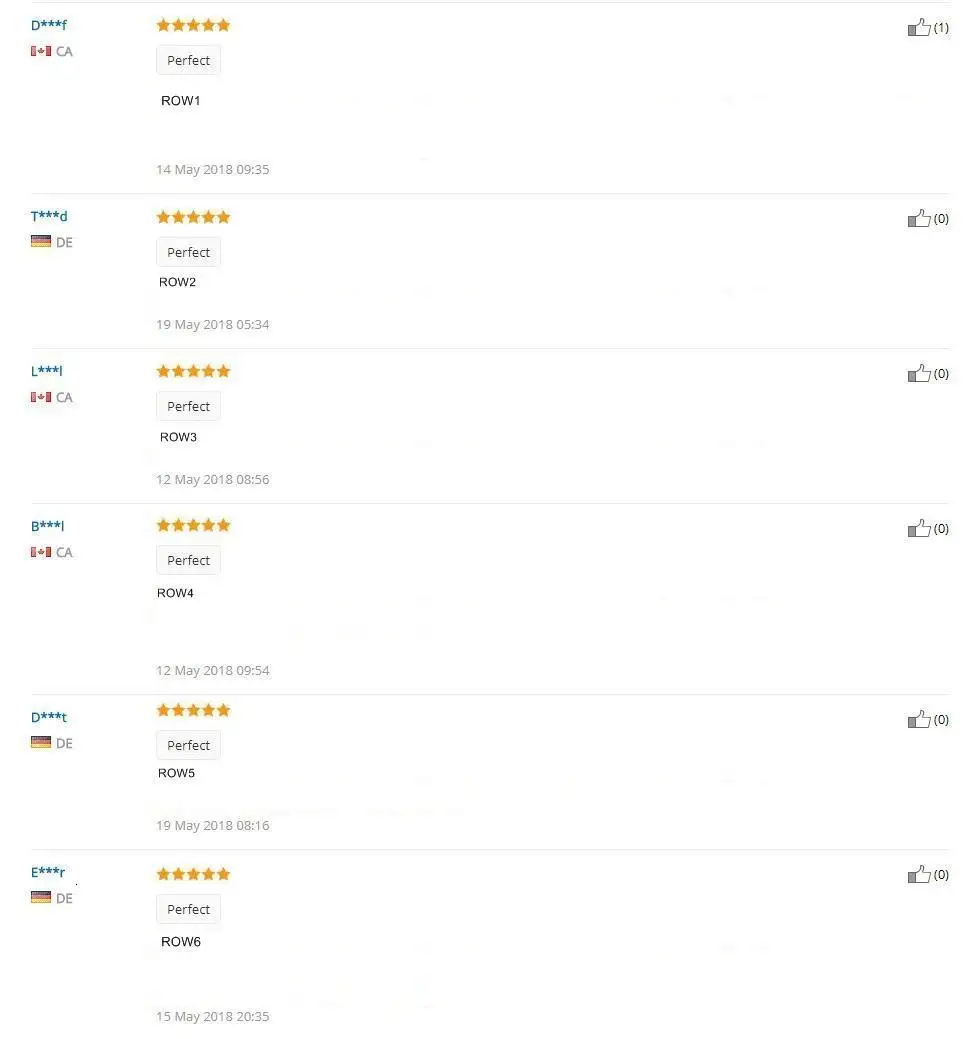Like the review by D***f
Image resolution: width=977 pixels, height=1039 pixels.
[919, 27]
